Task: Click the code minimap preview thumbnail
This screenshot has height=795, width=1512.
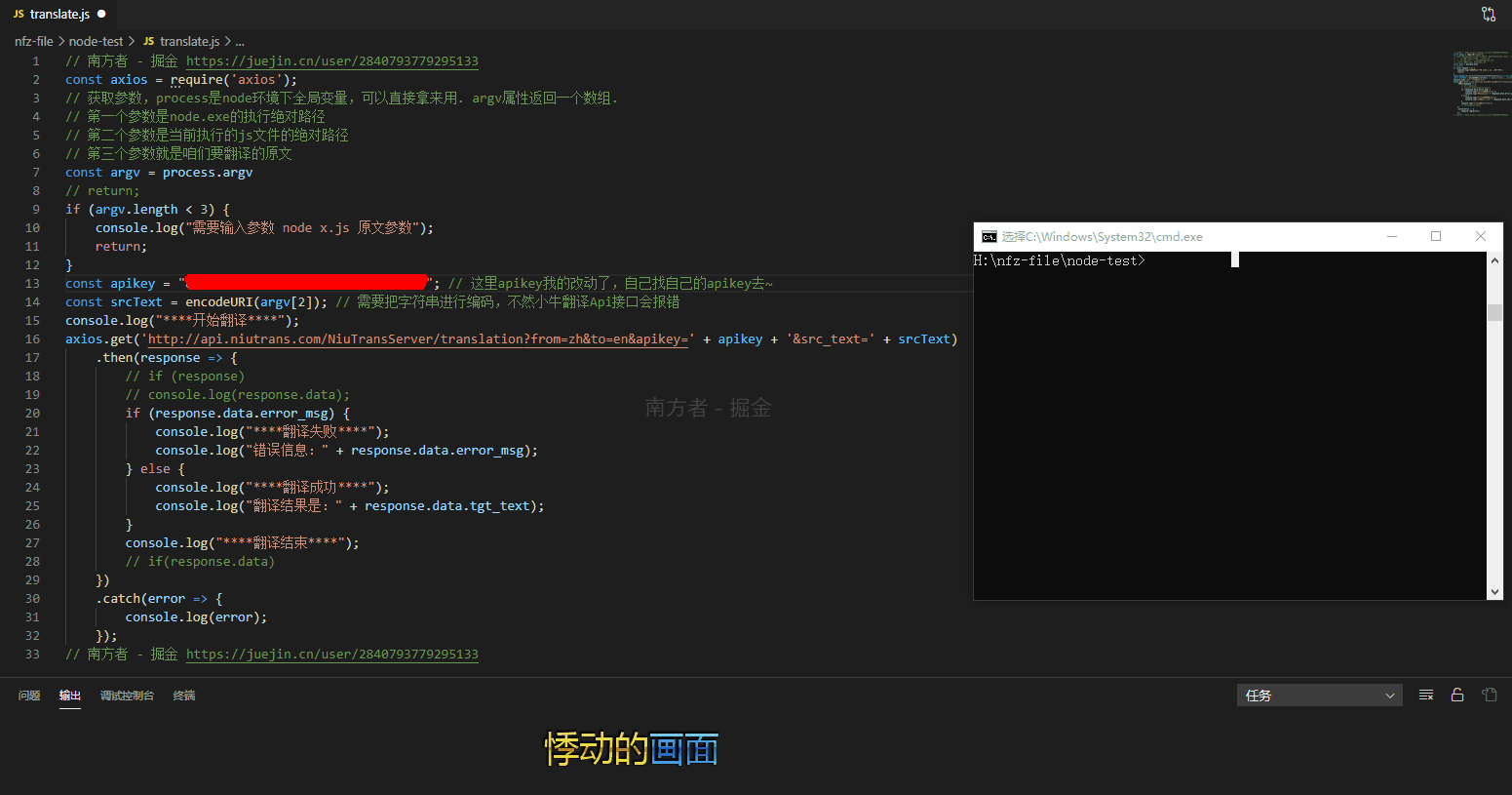Action: [x=1481, y=84]
